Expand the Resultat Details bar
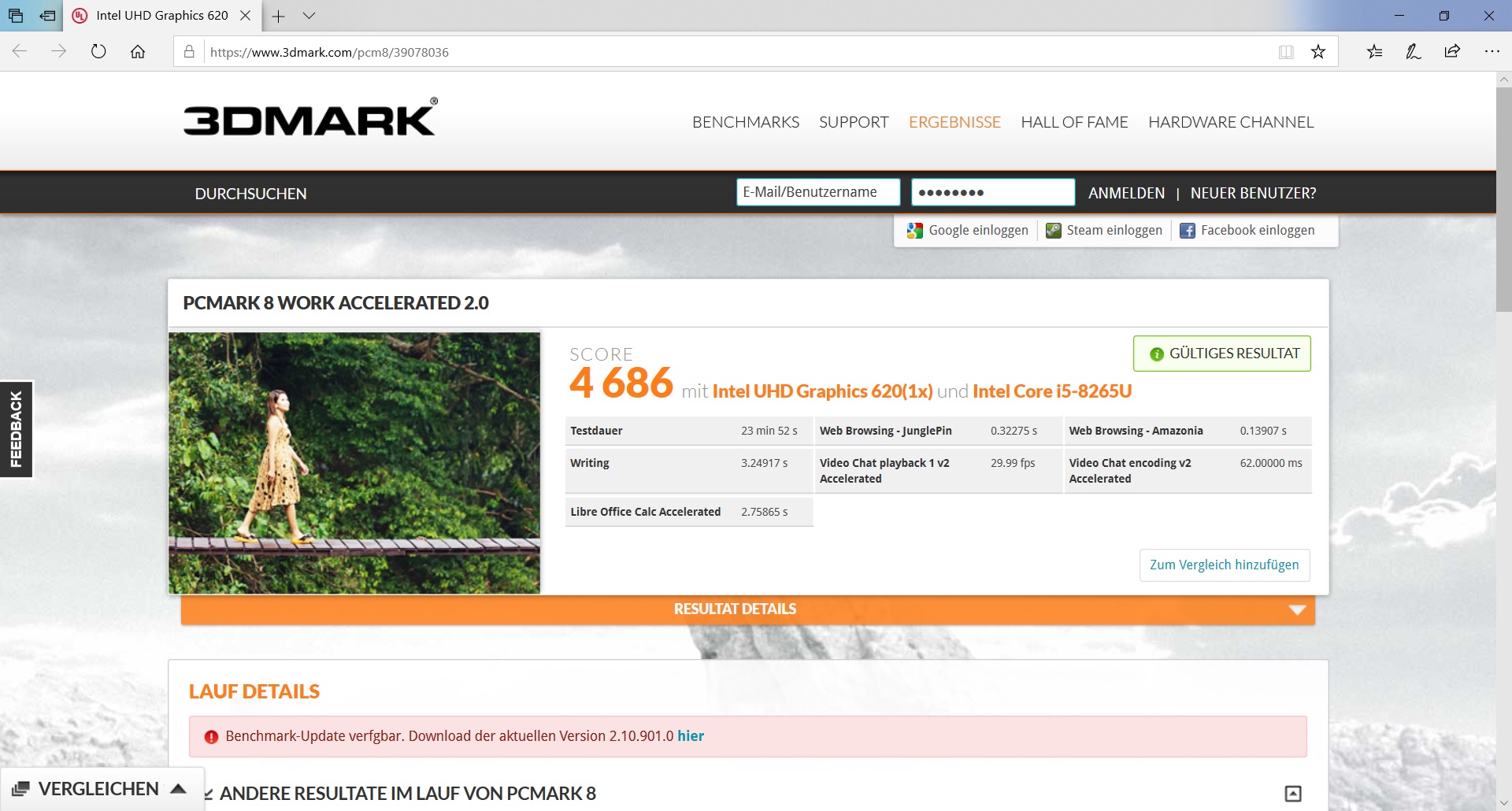This screenshot has height=811, width=1512. click(x=748, y=609)
